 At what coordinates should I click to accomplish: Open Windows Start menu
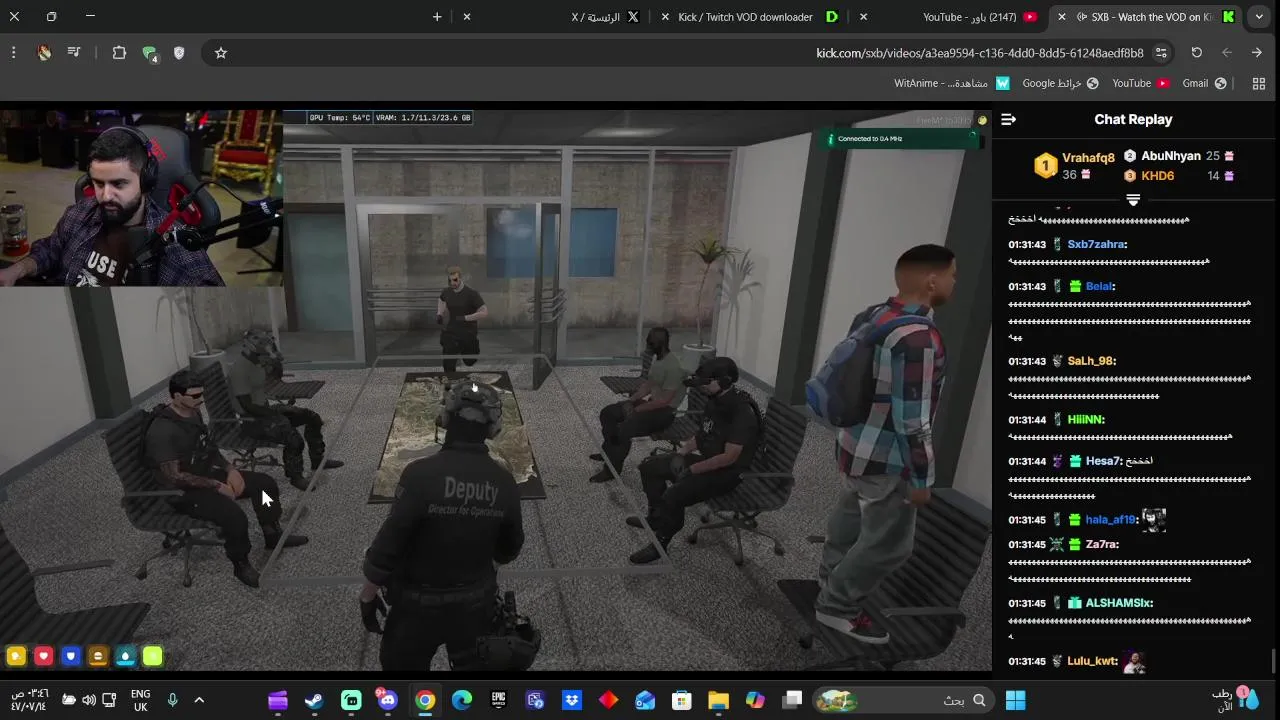(1015, 700)
